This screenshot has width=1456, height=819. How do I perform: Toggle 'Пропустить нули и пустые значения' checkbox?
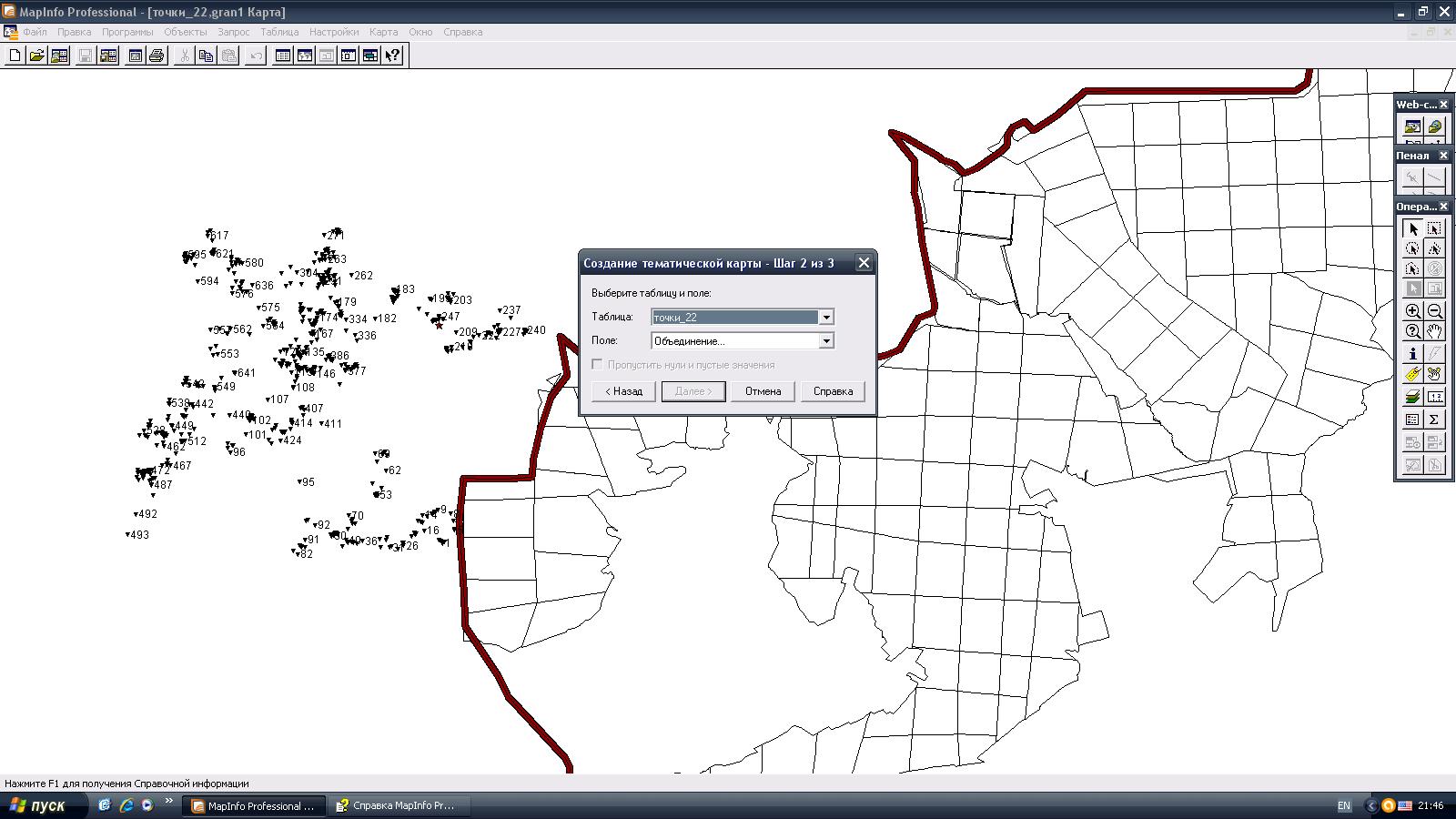(597, 365)
